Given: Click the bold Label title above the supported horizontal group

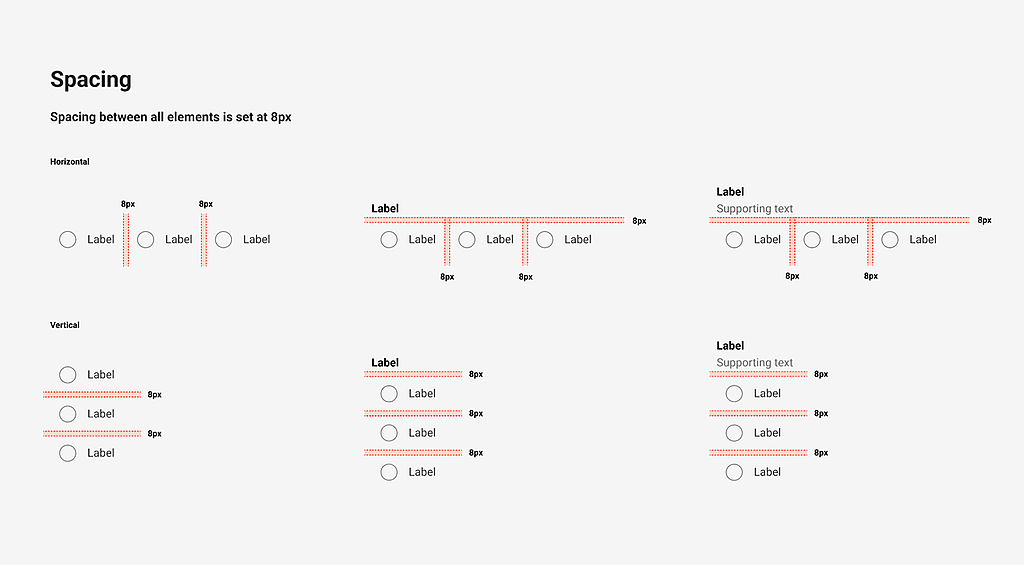Looking at the screenshot, I should (x=730, y=192).
